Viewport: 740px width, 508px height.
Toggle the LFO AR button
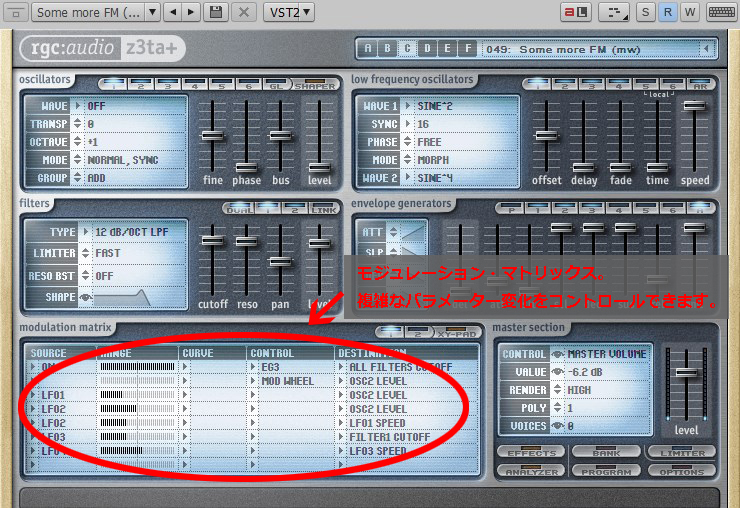[700, 85]
